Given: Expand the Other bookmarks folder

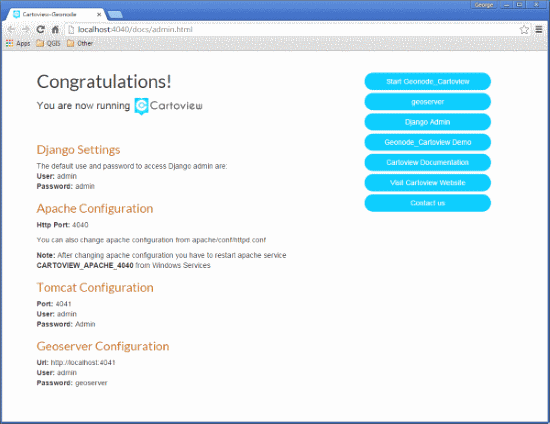Looking at the screenshot, I should click(x=80, y=43).
